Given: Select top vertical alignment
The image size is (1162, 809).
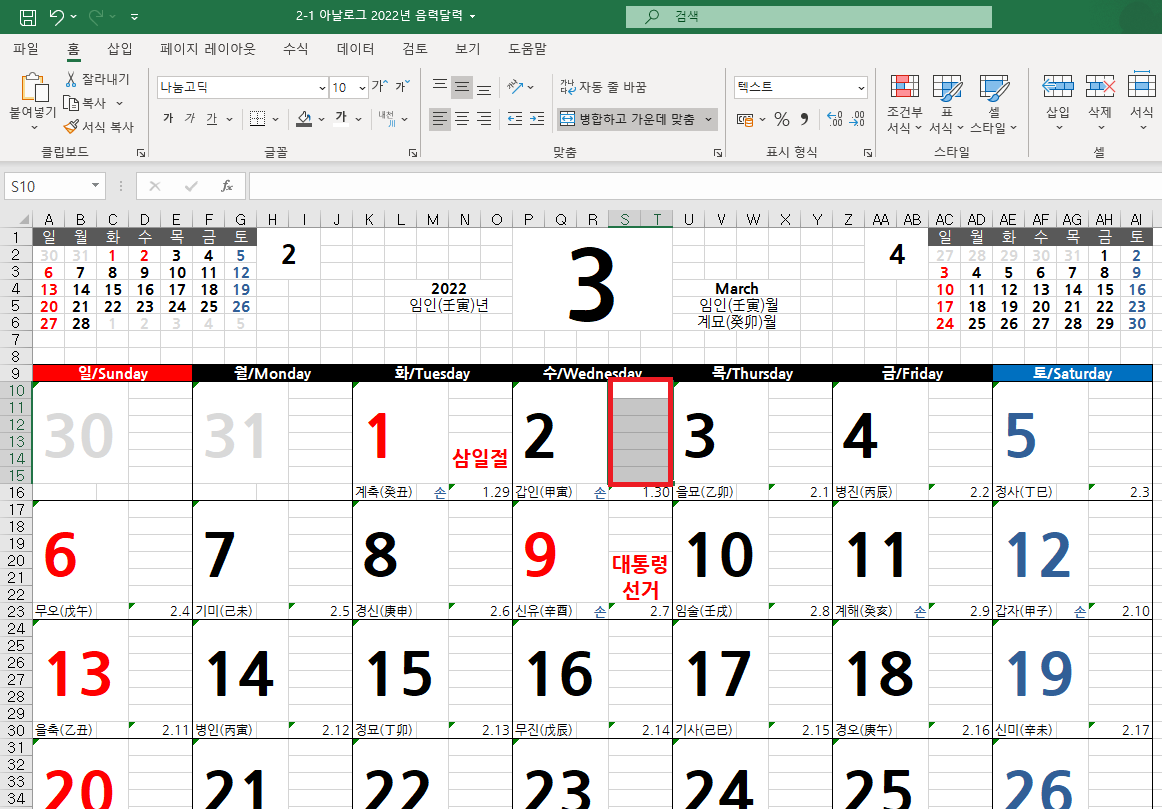Looking at the screenshot, I should click(x=439, y=87).
